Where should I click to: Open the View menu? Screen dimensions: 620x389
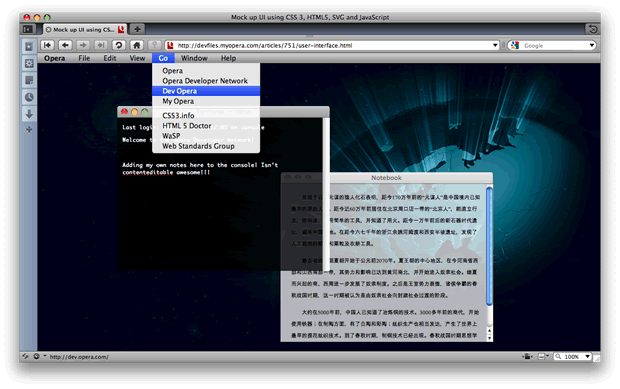point(137,58)
